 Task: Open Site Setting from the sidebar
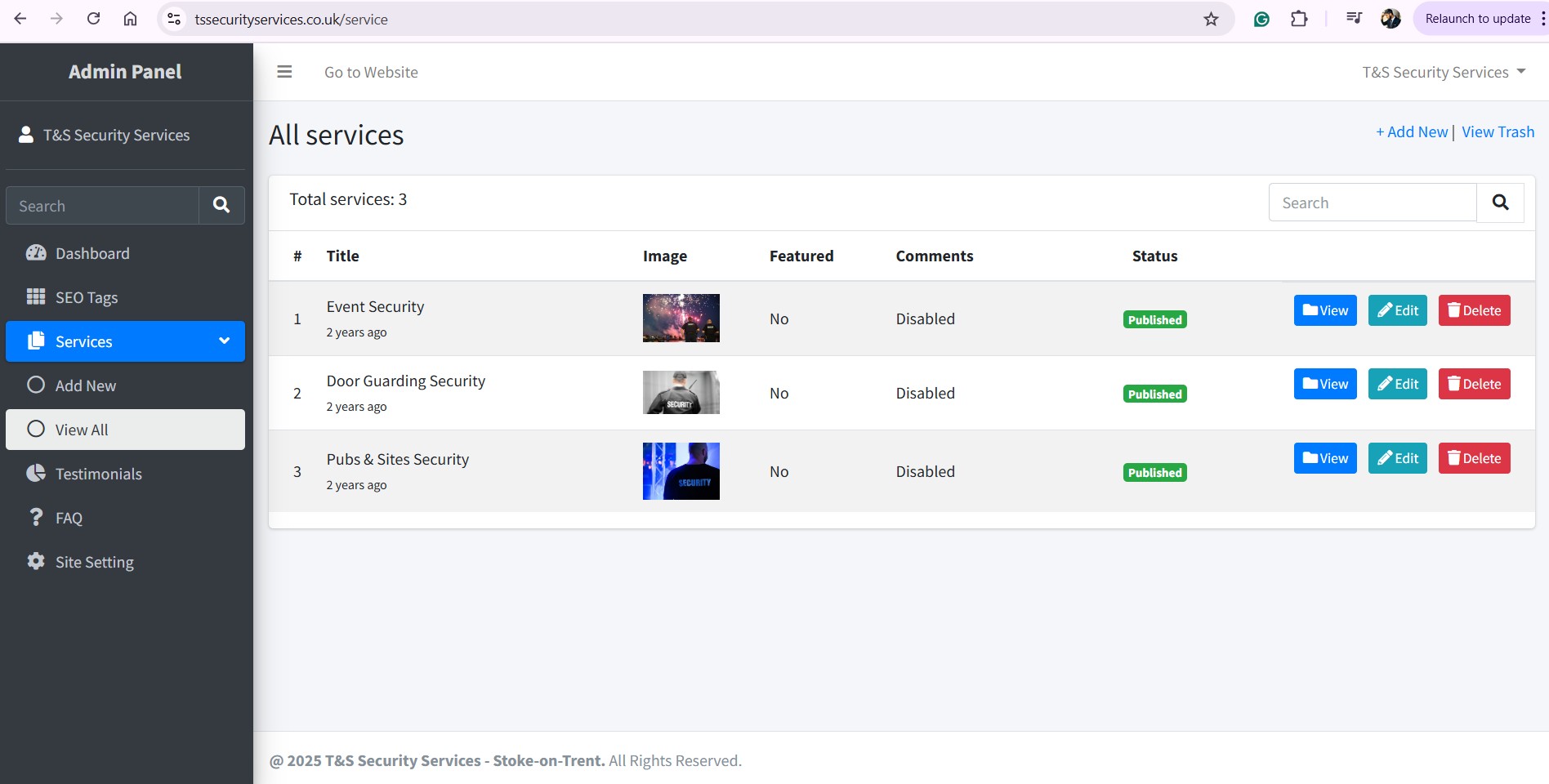[94, 562]
